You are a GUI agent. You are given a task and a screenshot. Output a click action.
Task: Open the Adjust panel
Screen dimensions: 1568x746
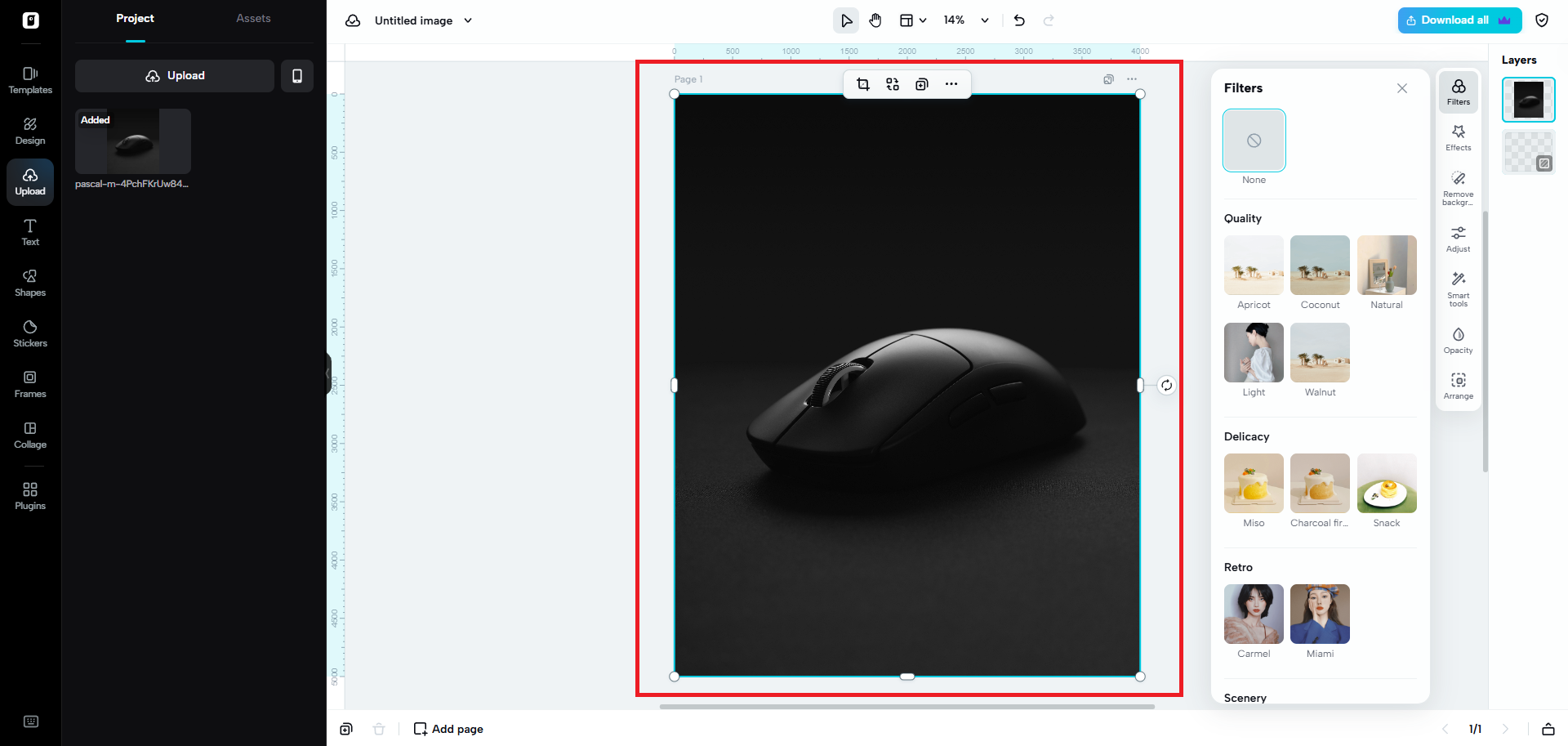pos(1458,239)
